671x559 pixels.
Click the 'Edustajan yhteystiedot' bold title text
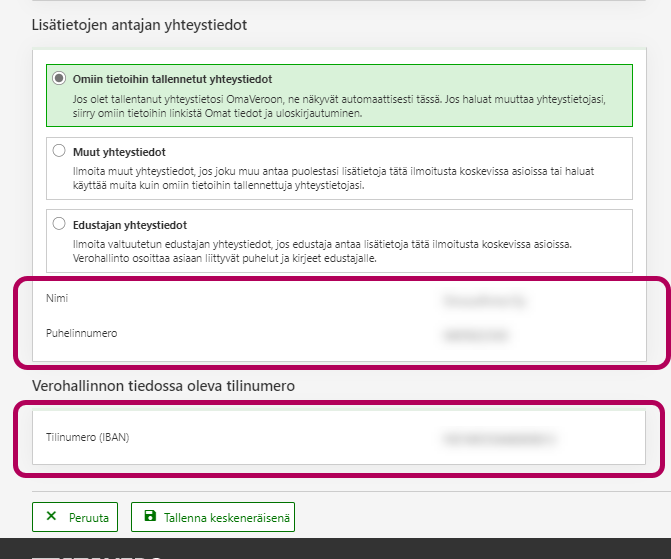point(130,225)
